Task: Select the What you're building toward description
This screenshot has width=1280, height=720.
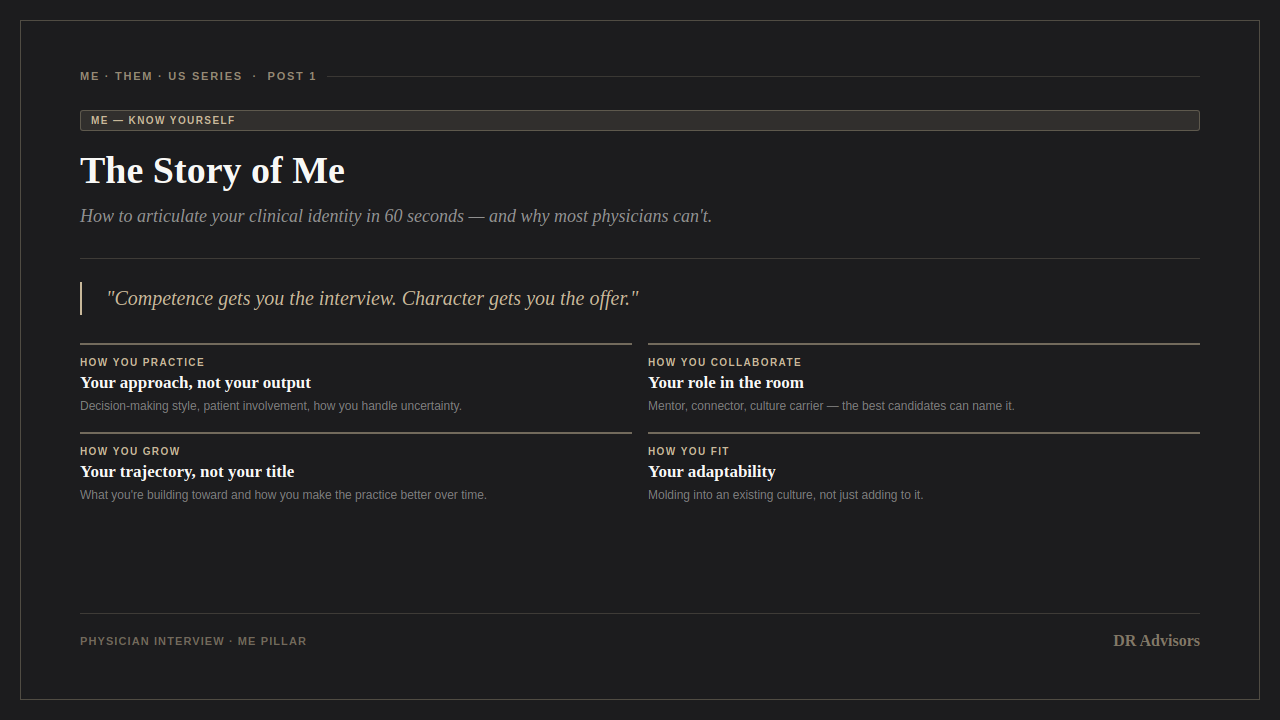Action: 283,495
